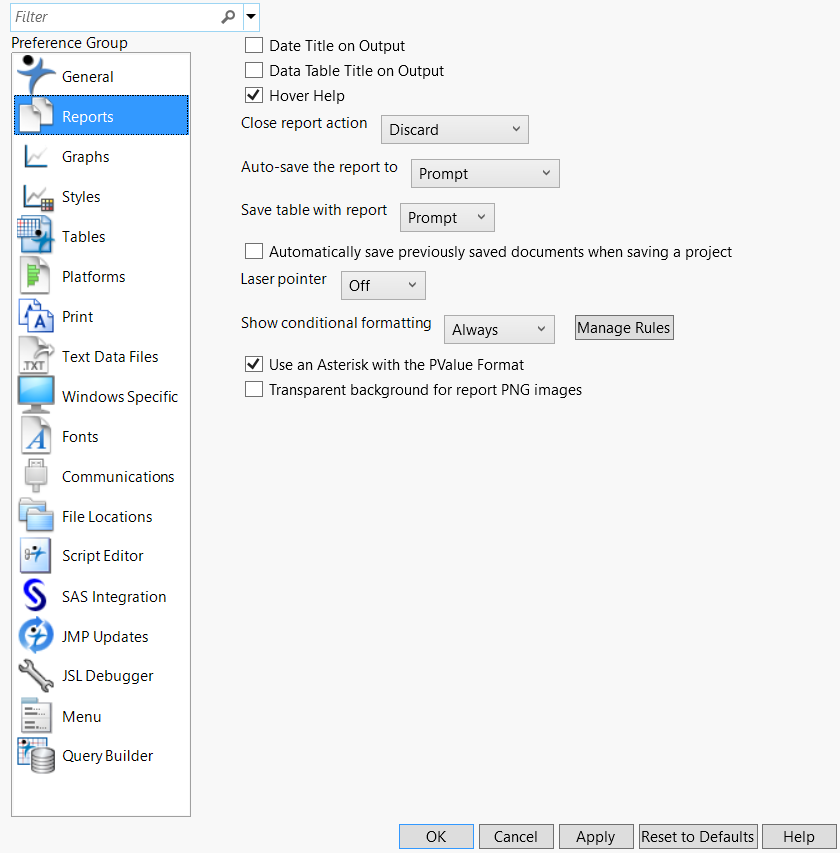The width and height of the screenshot is (840, 853).
Task: Click Reset to Defaults button
Action: point(698,836)
